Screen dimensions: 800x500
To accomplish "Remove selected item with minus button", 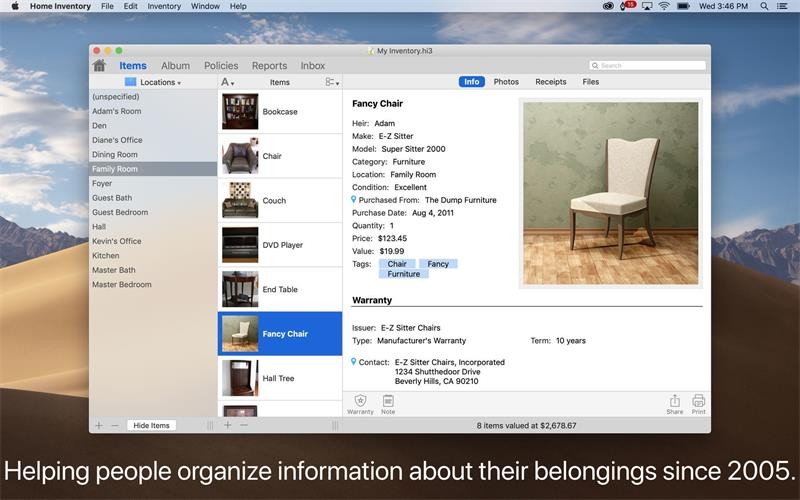I will pyautogui.click(x=244, y=425).
